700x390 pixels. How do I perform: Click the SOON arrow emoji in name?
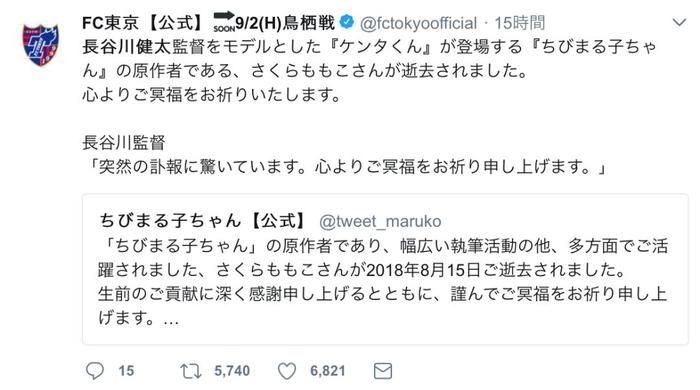[x=224, y=22]
